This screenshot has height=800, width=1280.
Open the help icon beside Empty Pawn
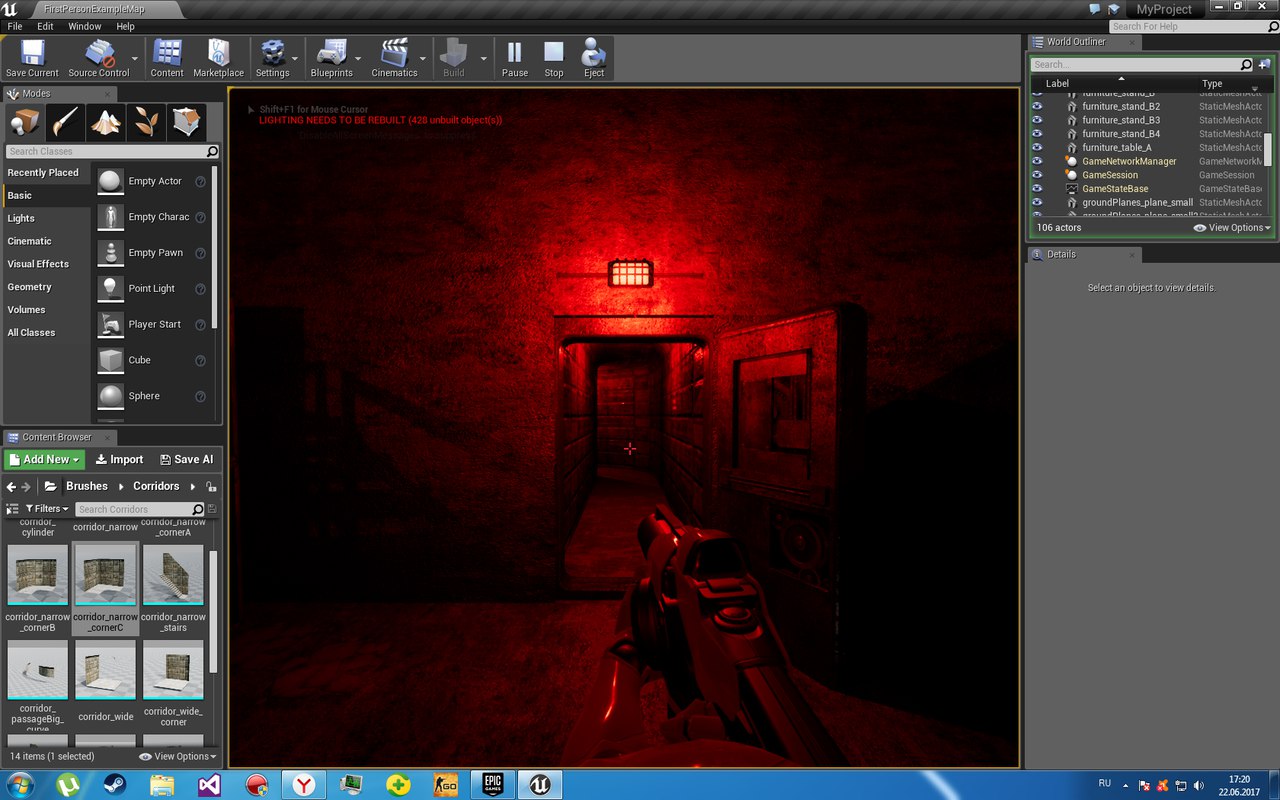[200, 253]
